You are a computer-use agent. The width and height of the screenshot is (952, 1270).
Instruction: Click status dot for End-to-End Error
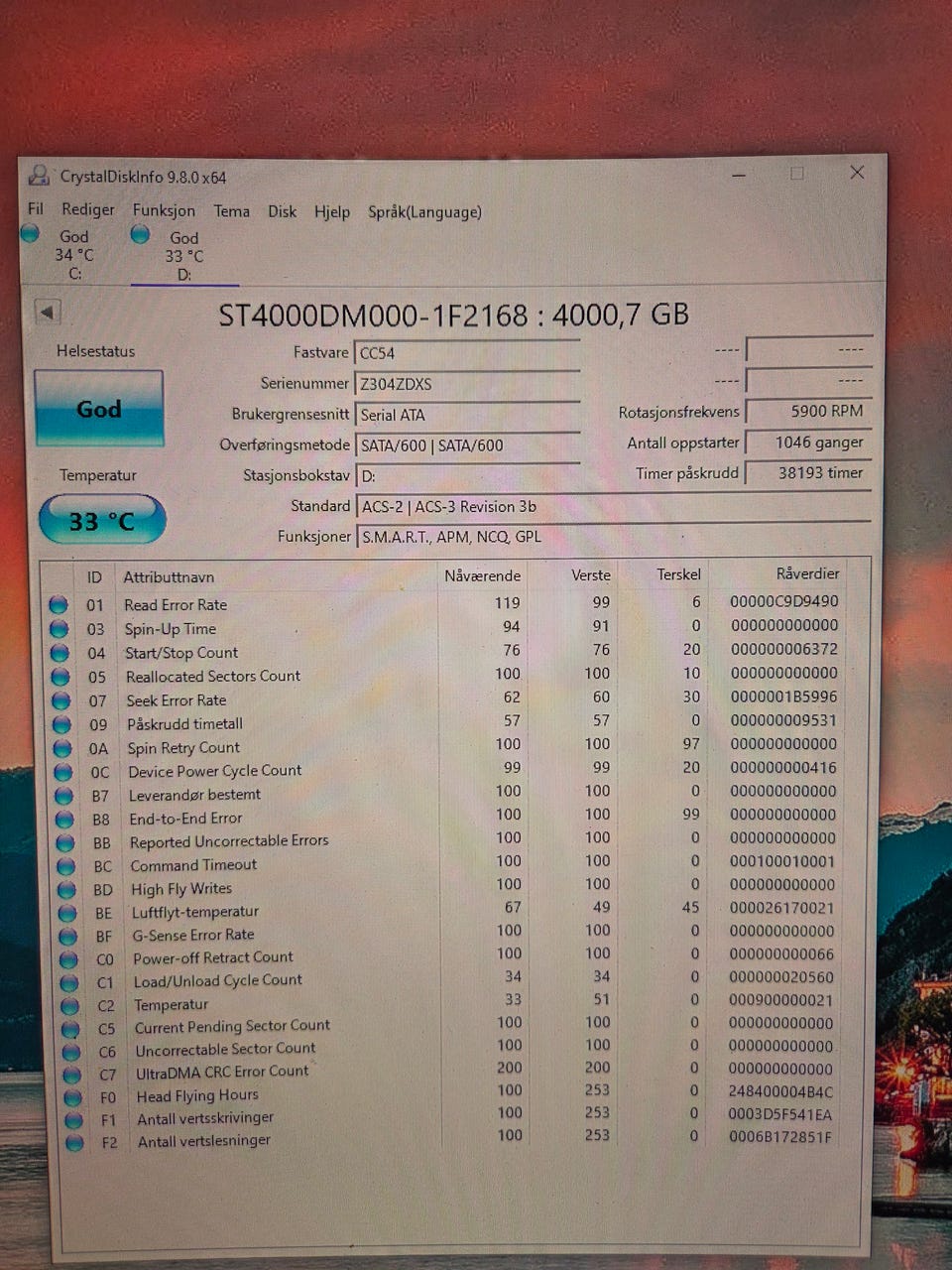(x=64, y=820)
